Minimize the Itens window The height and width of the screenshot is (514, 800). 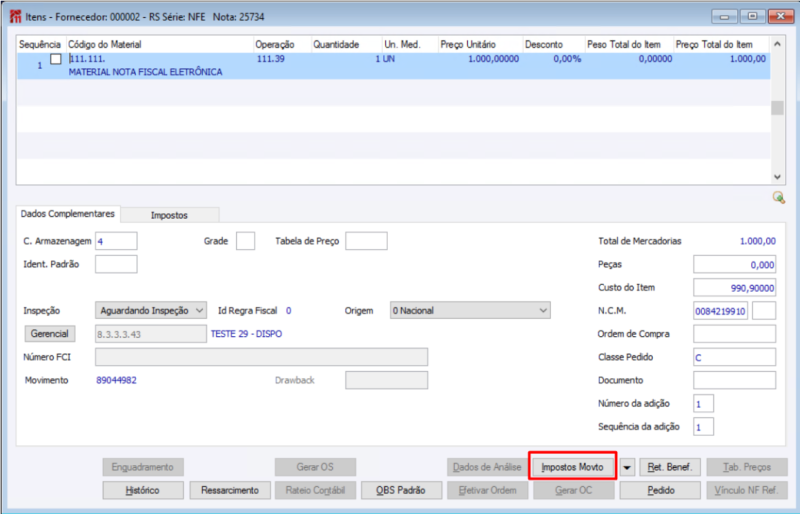[x=724, y=17]
